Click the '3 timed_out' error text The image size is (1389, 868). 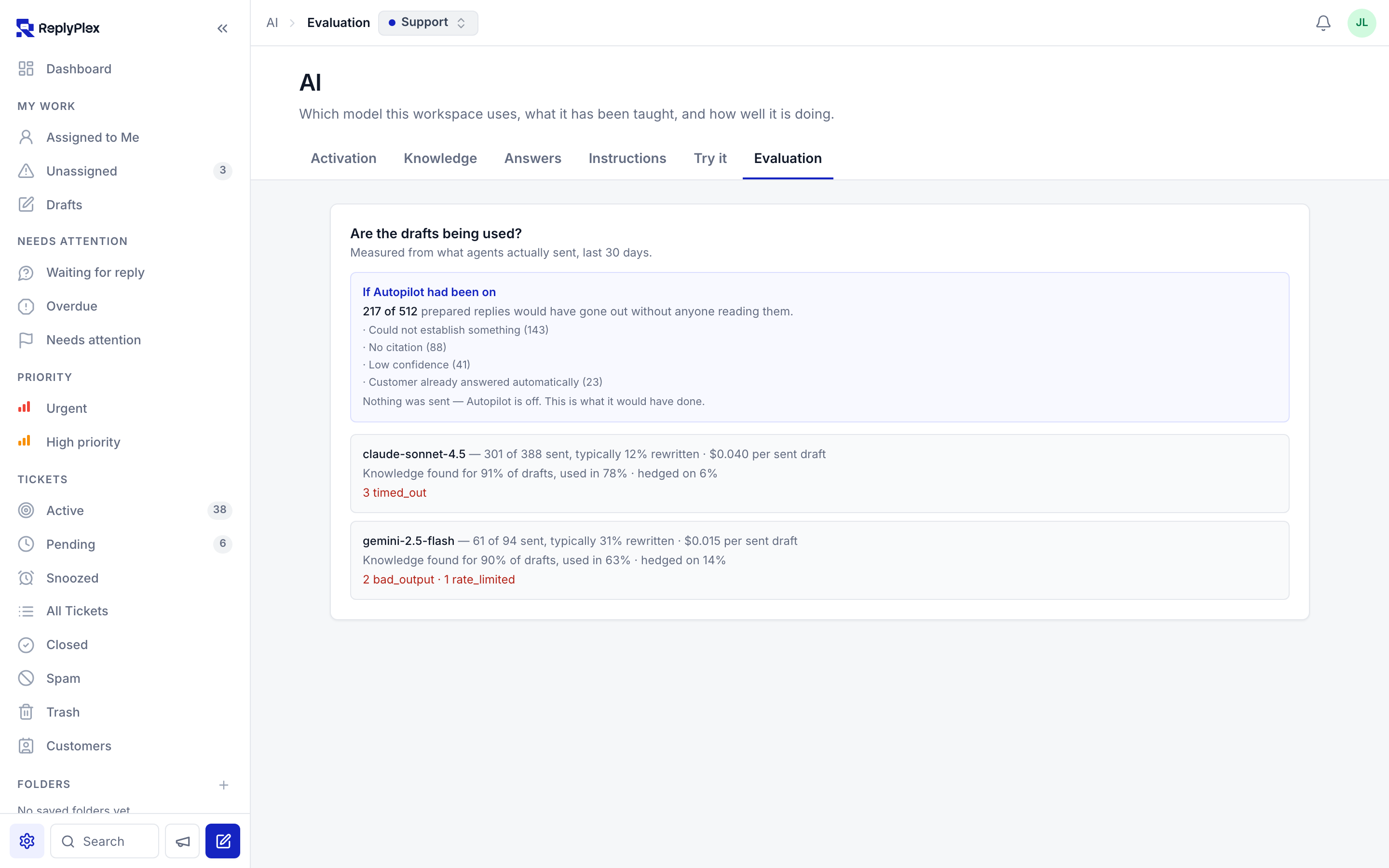[395, 492]
